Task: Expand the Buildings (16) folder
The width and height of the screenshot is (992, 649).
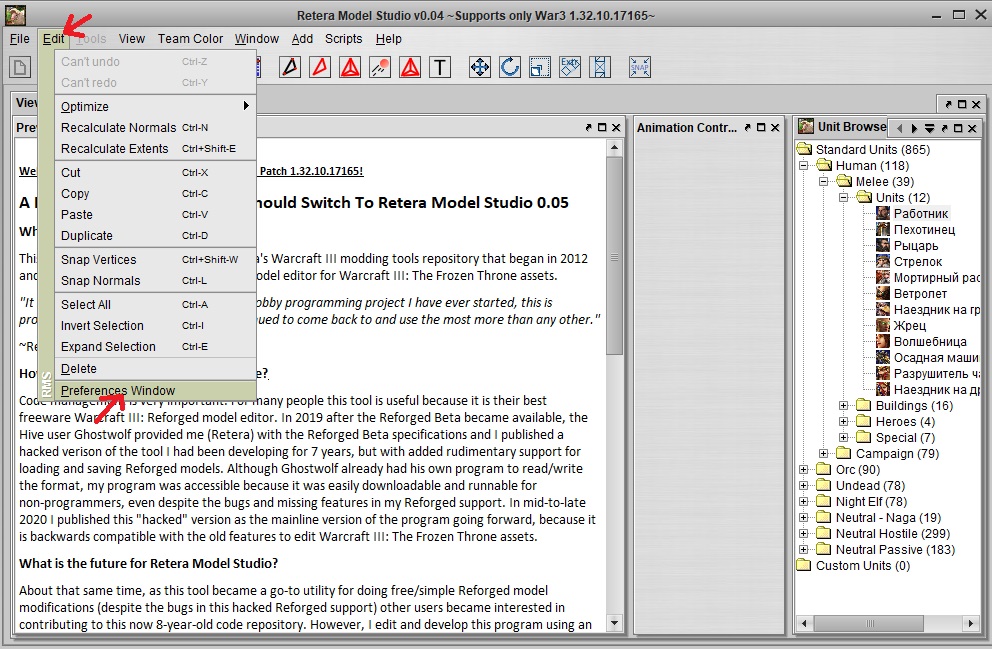Action: pyautogui.click(x=844, y=406)
